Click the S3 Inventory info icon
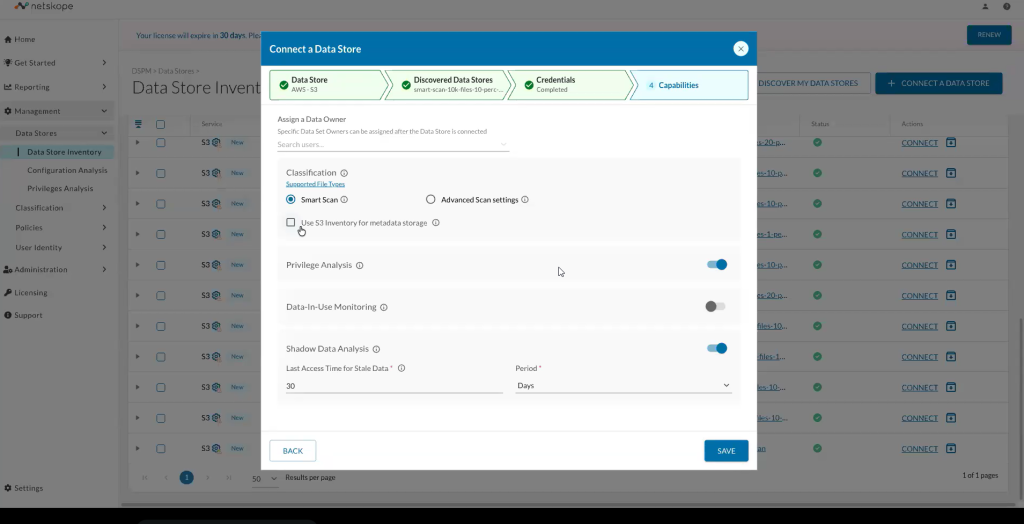Image resolution: width=1024 pixels, height=524 pixels. point(436,223)
